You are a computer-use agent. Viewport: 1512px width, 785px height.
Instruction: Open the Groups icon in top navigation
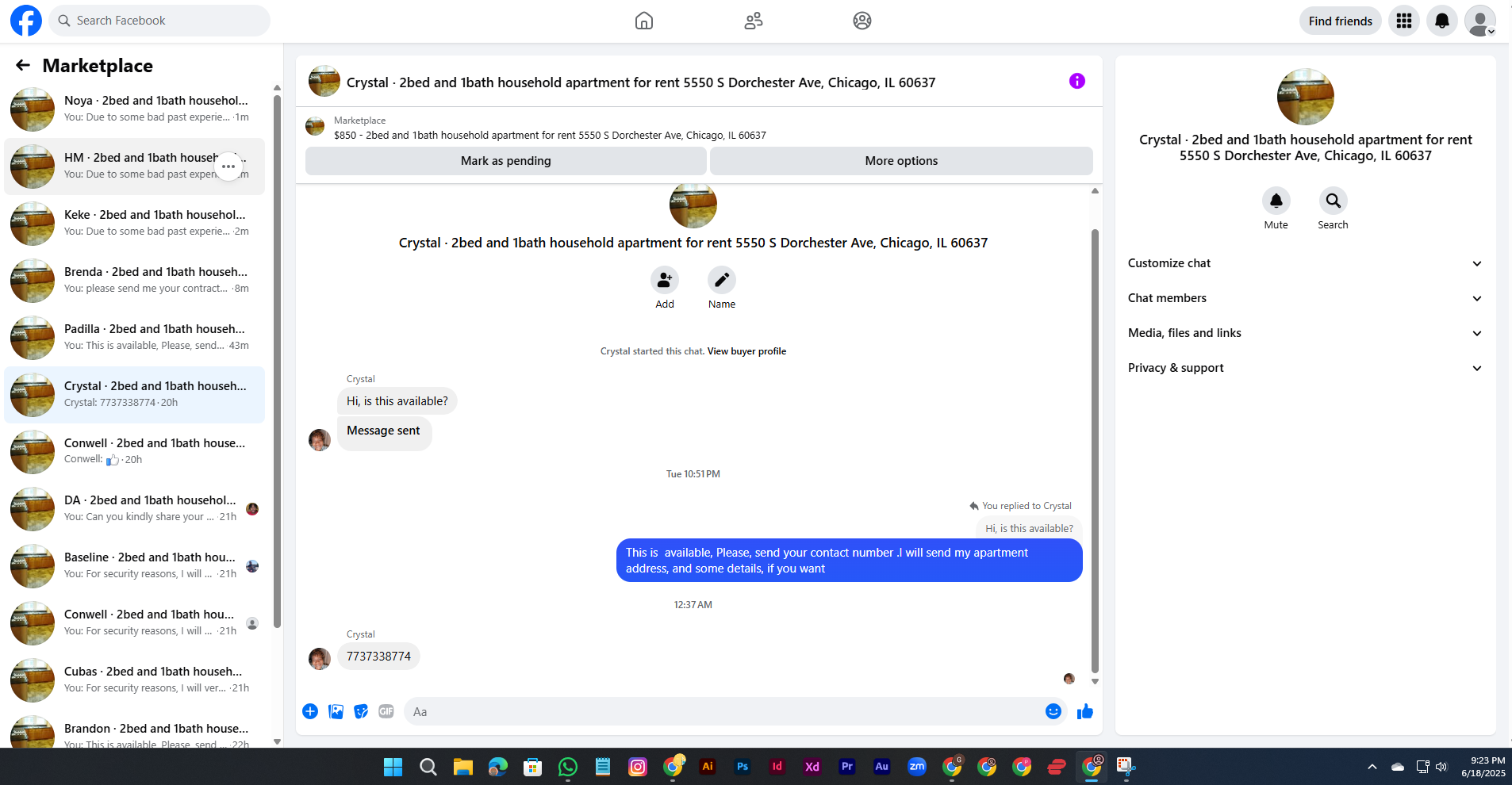(862, 21)
